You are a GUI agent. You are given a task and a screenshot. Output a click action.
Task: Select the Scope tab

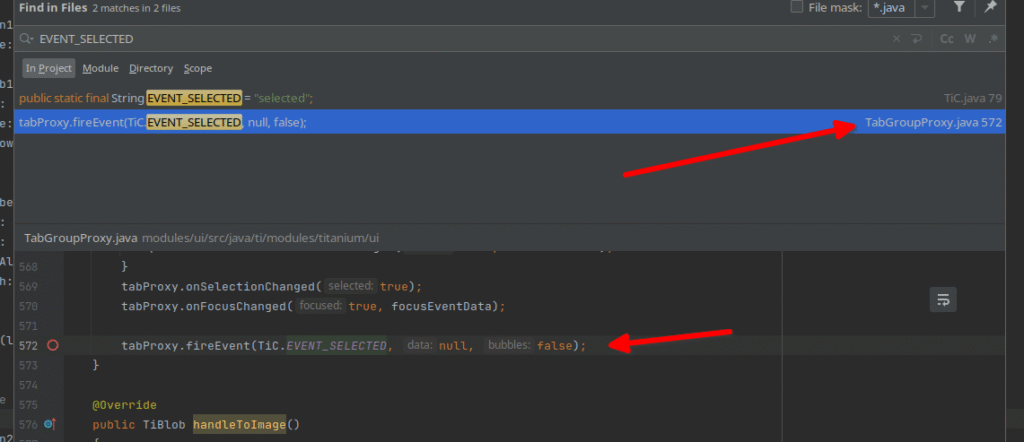[x=197, y=68]
